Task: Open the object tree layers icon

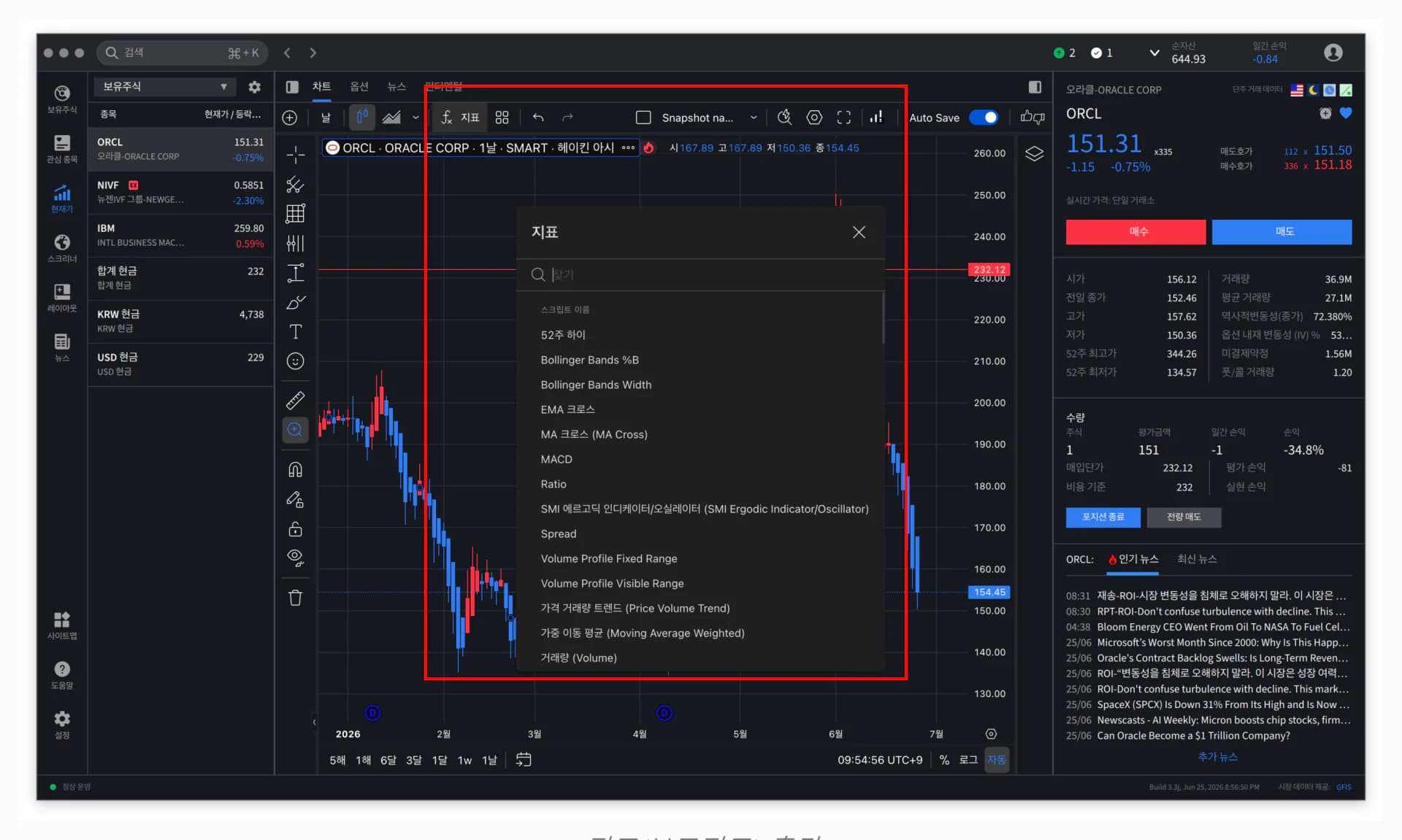Action: click(1034, 154)
